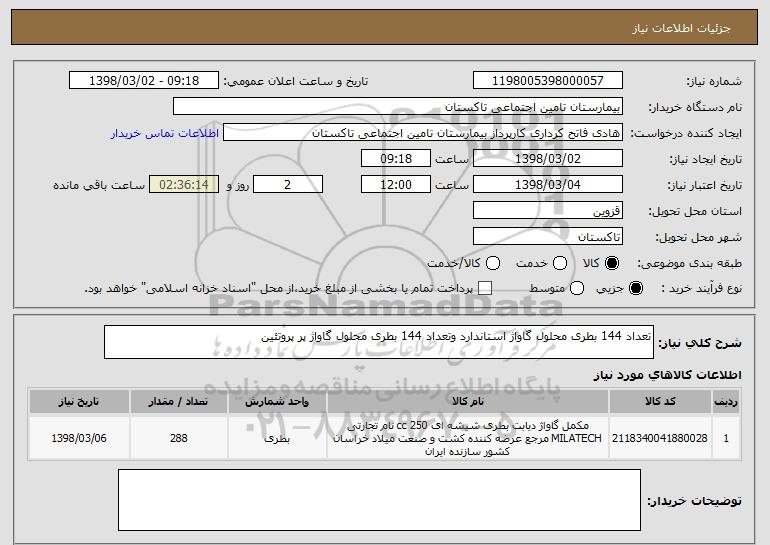The height and width of the screenshot is (545, 770).
Task: Click the واحد شمارش column header
Action: [x=277, y=402]
